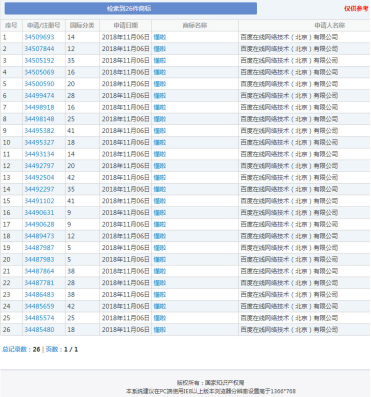Open registration number 34507844 link
The height and width of the screenshot is (397, 371).
pyautogui.click(x=39, y=49)
